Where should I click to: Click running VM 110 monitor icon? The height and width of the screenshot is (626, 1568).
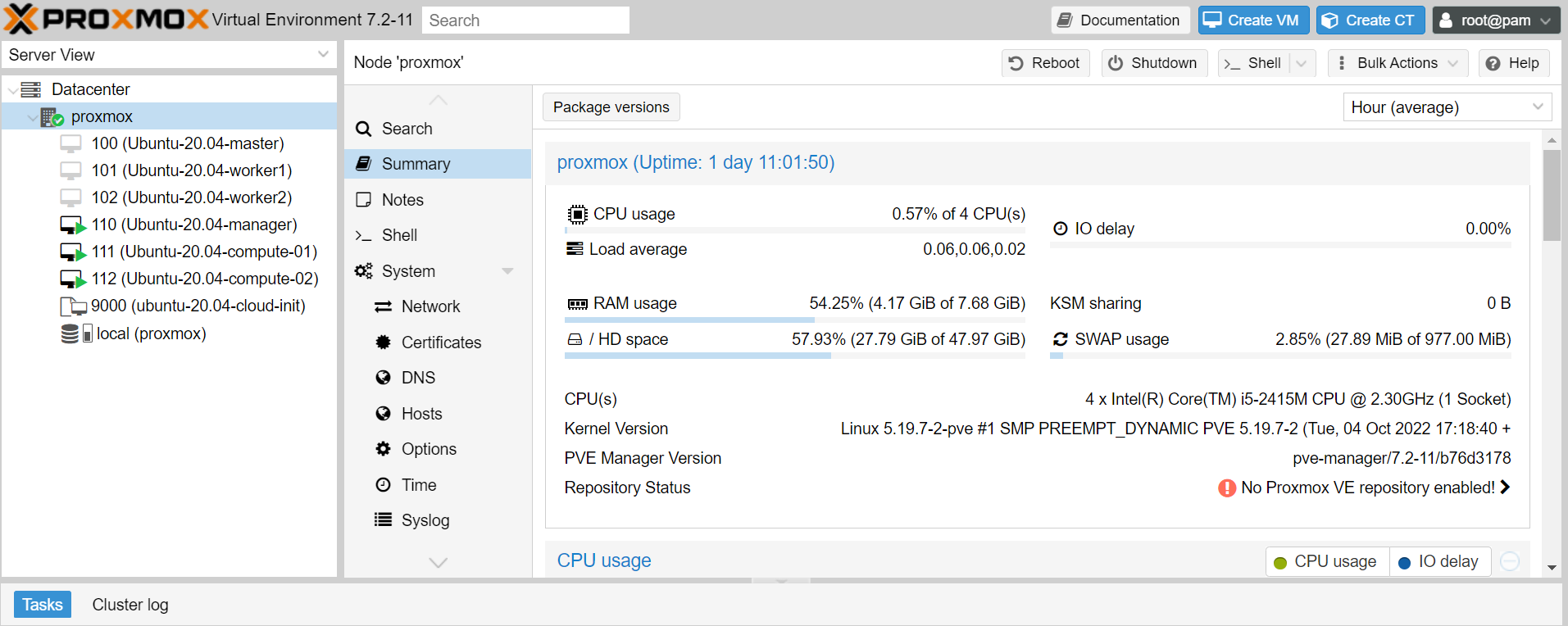click(x=73, y=225)
